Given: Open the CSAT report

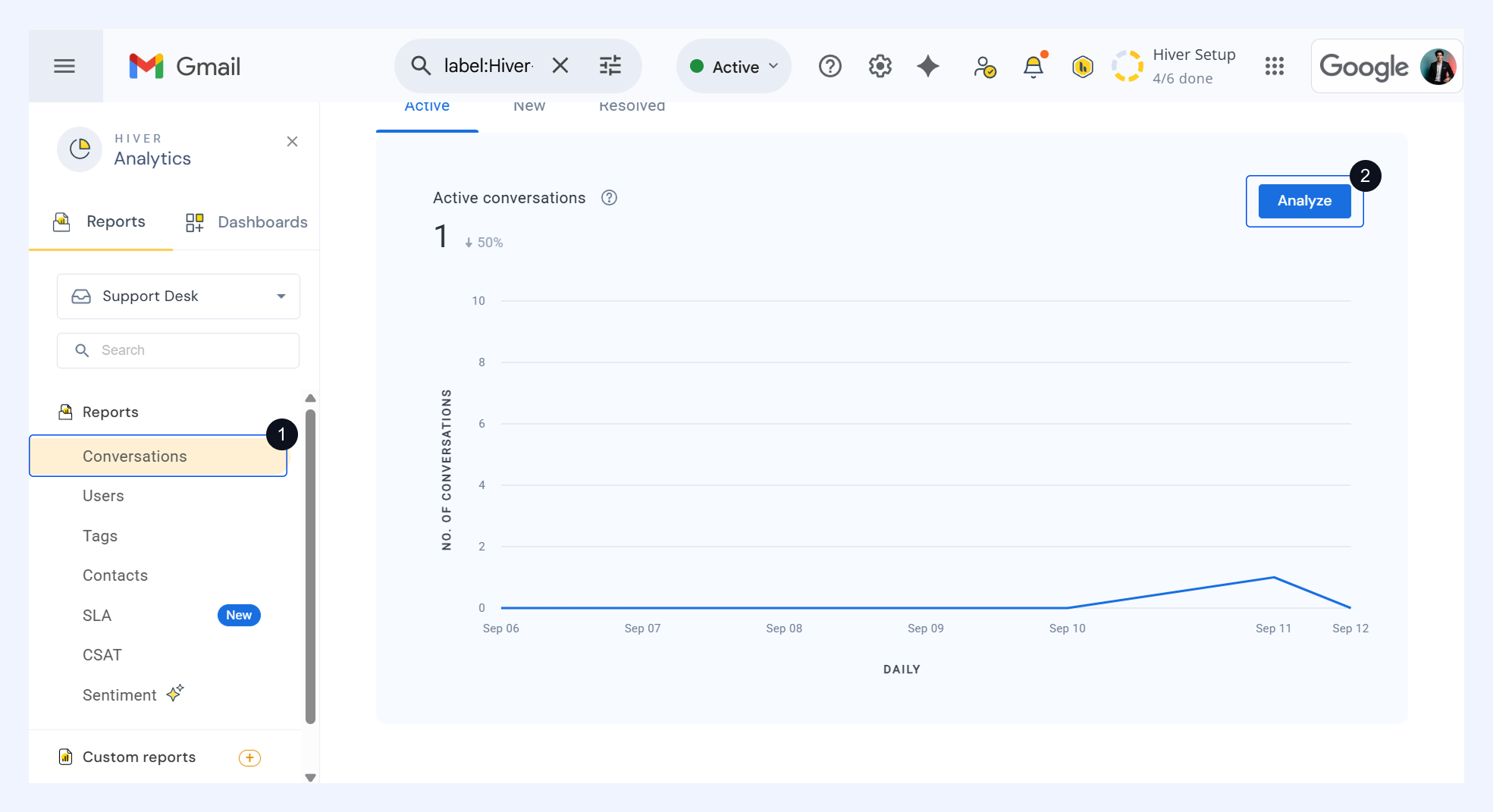Looking at the screenshot, I should 102,655.
